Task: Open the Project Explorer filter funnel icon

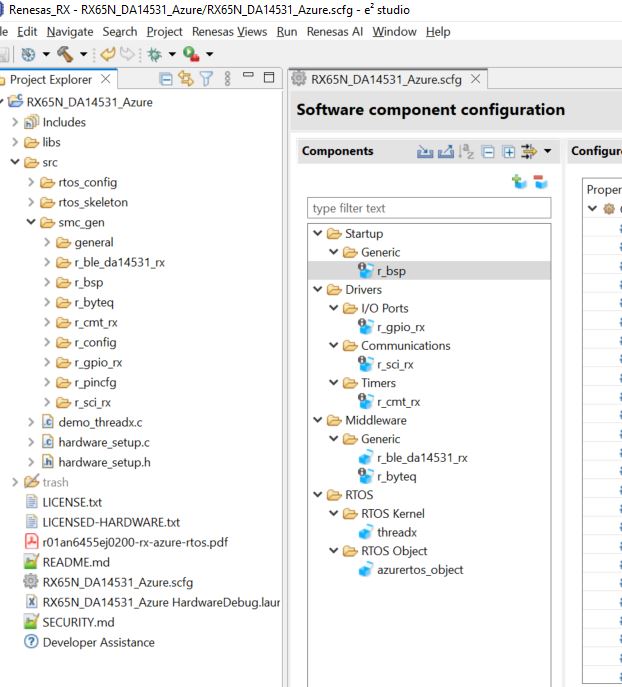Action: (x=206, y=79)
